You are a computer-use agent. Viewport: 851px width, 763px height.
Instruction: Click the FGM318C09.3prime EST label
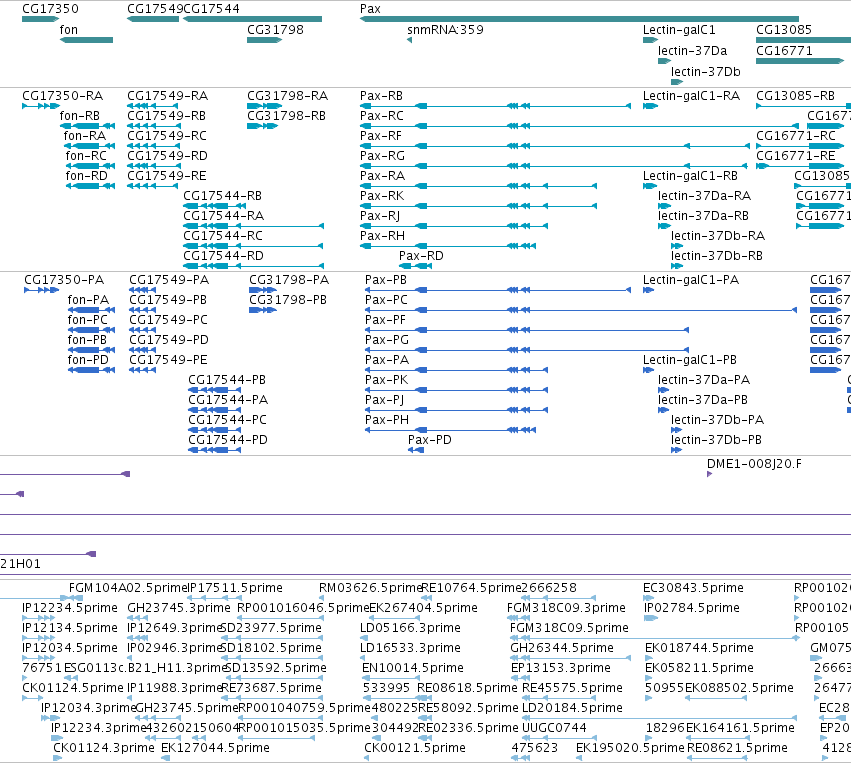point(566,608)
